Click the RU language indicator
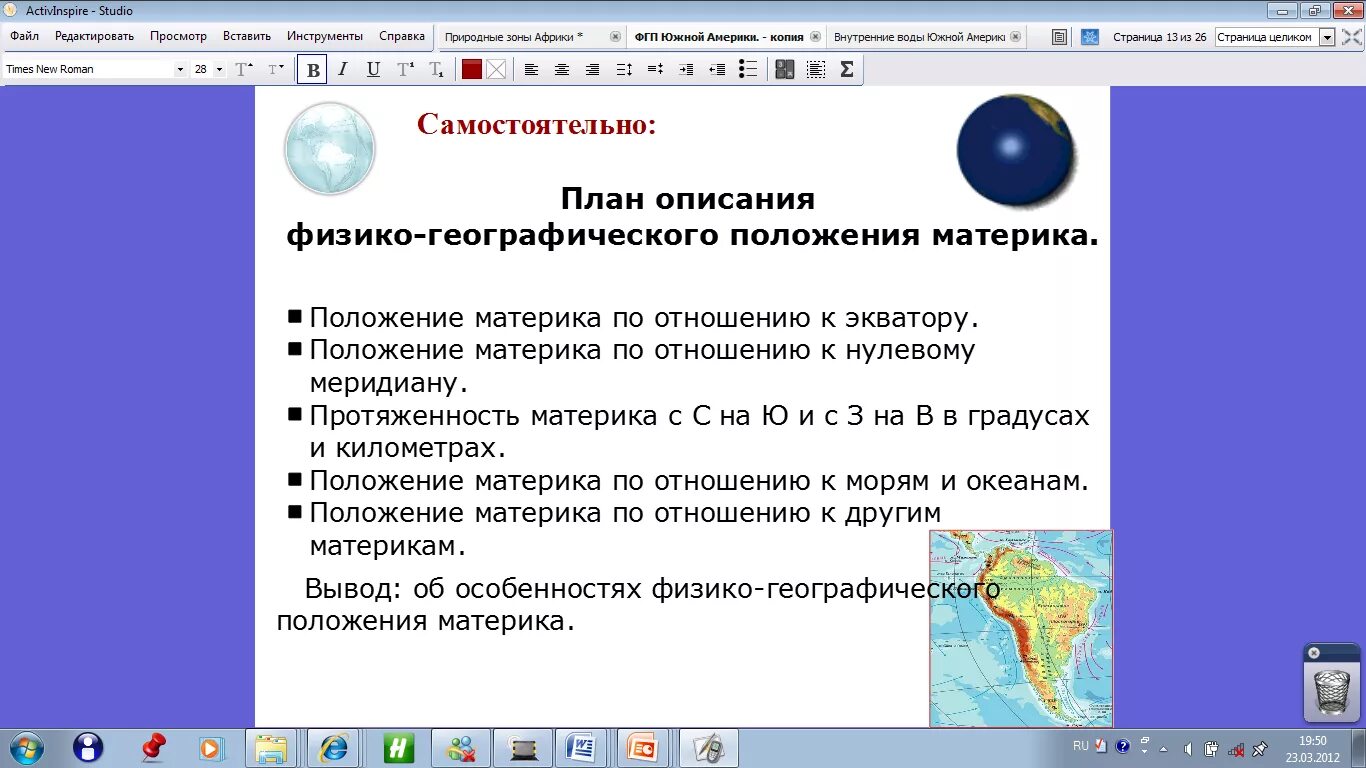Image resolution: width=1366 pixels, height=768 pixels. point(1081,746)
